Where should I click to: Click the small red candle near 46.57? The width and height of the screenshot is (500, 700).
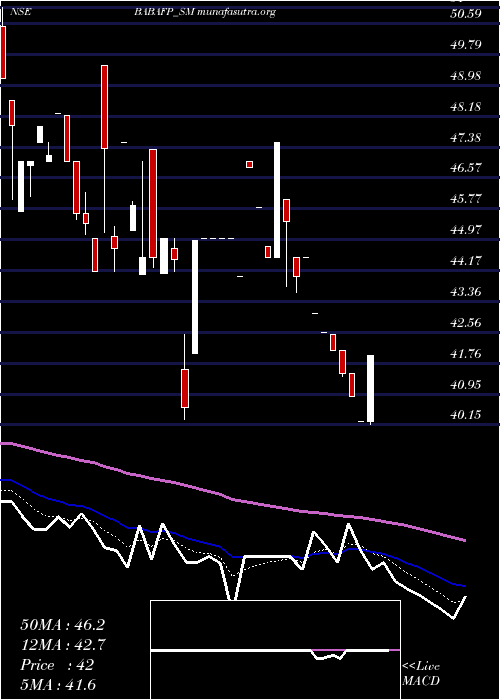(x=250, y=165)
